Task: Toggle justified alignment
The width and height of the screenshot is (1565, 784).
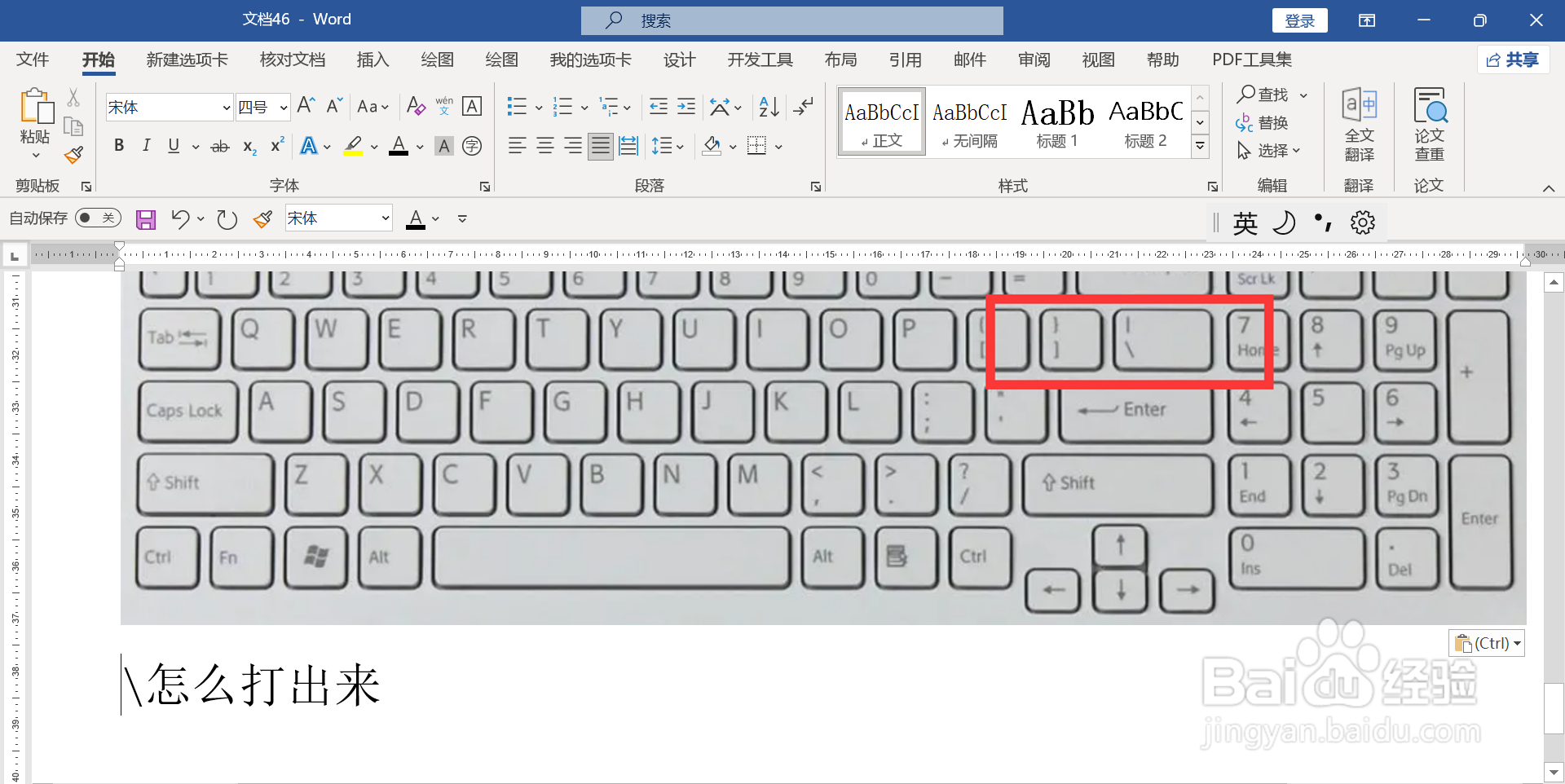Action: click(601, 146)
